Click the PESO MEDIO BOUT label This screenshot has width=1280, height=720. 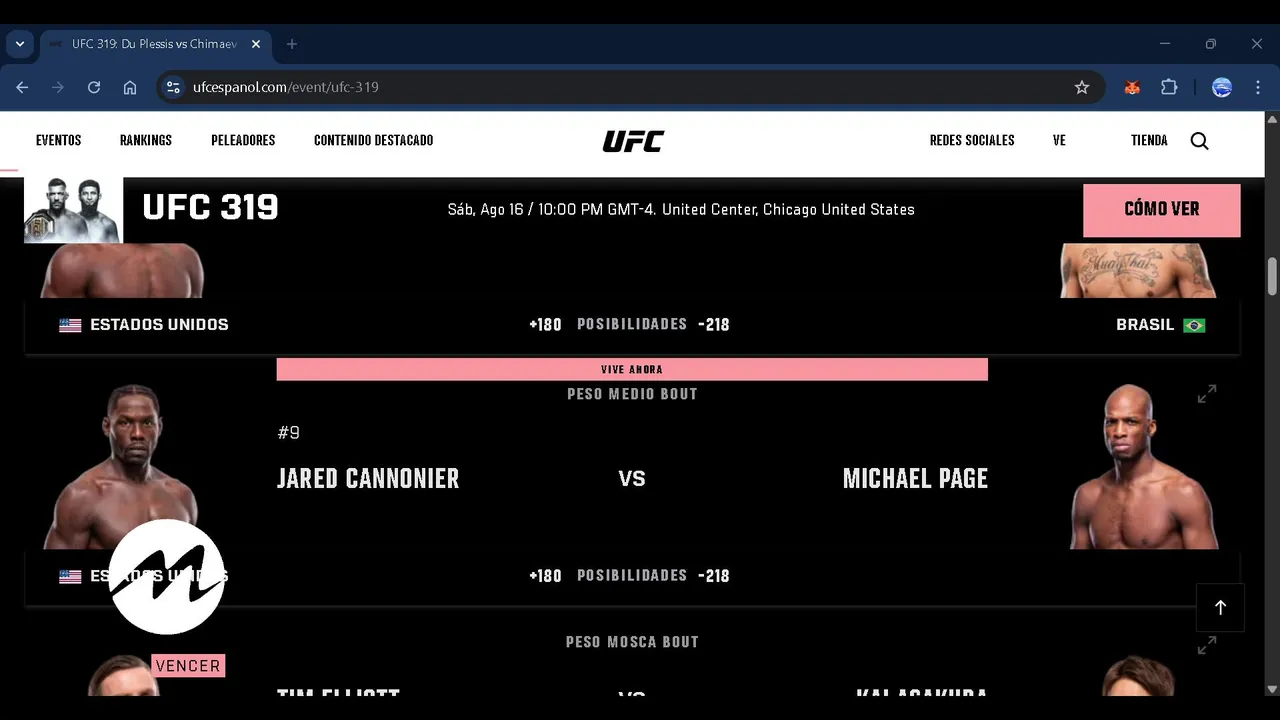(632, 394)
